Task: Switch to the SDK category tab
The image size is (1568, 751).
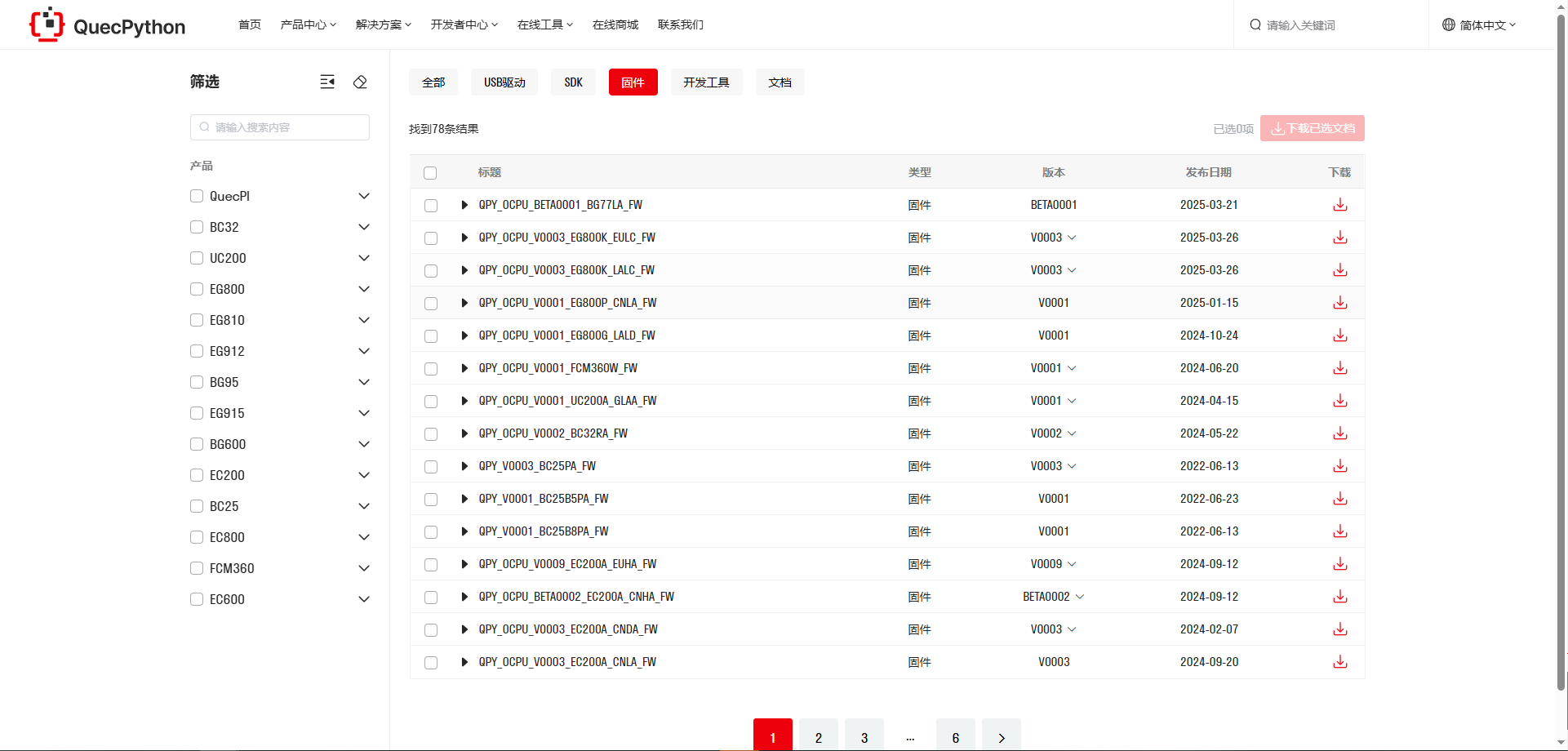Action: [574, 82]
